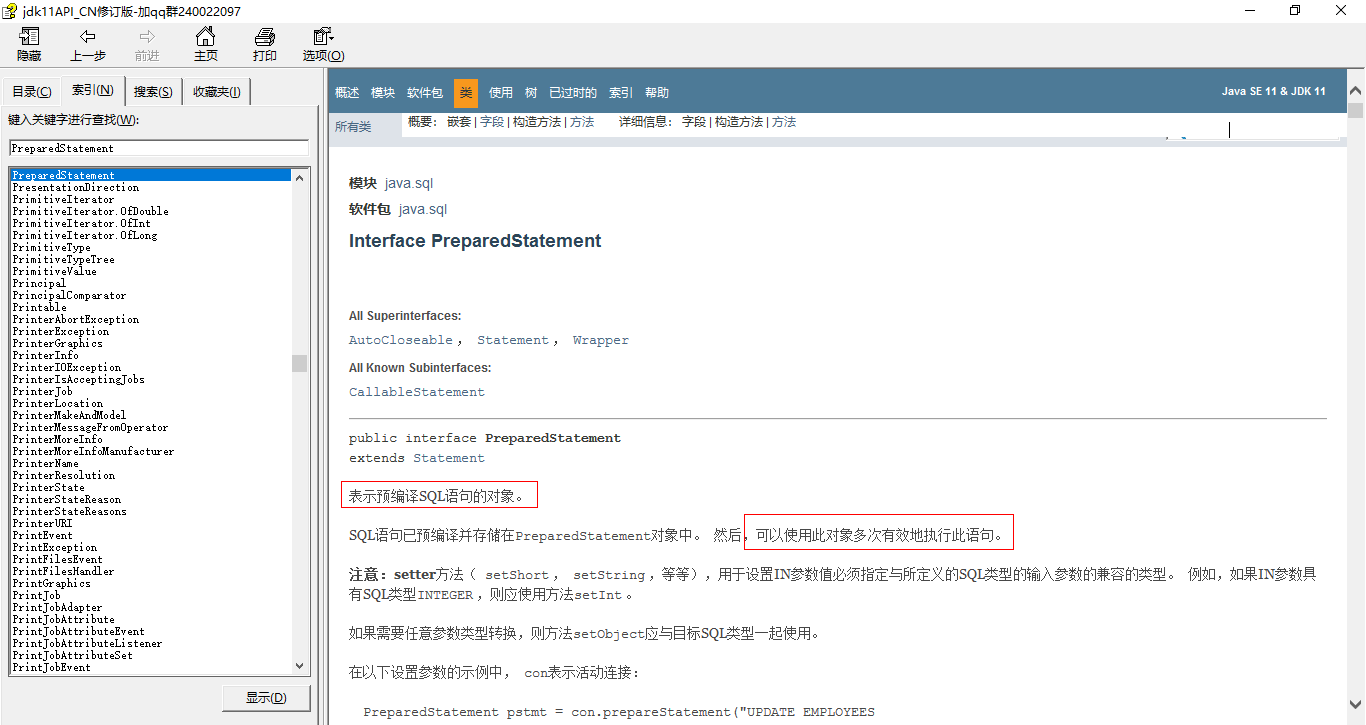Click the index list scroll down arrow

tap(299, 666)
